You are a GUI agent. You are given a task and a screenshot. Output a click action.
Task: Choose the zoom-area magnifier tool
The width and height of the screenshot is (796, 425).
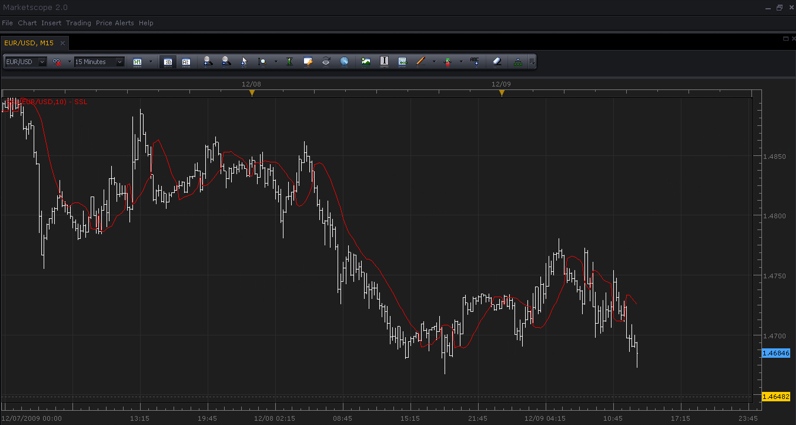click(262, 62)
